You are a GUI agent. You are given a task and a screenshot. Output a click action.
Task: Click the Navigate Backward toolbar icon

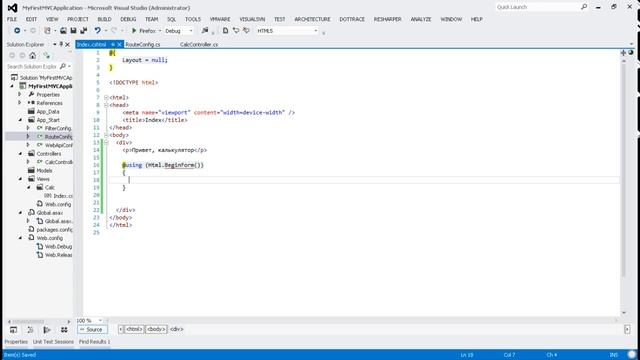point(17,31)
